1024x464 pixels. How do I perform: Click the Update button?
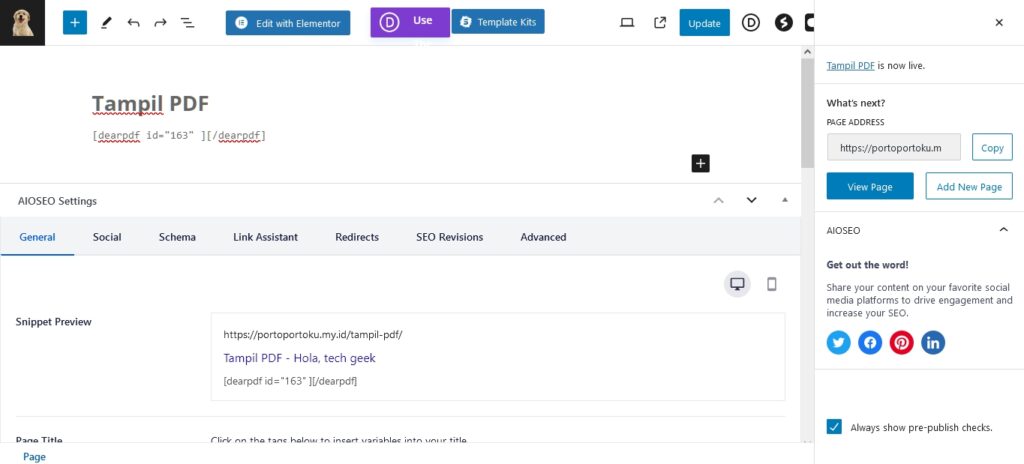(x=705, y=23)
